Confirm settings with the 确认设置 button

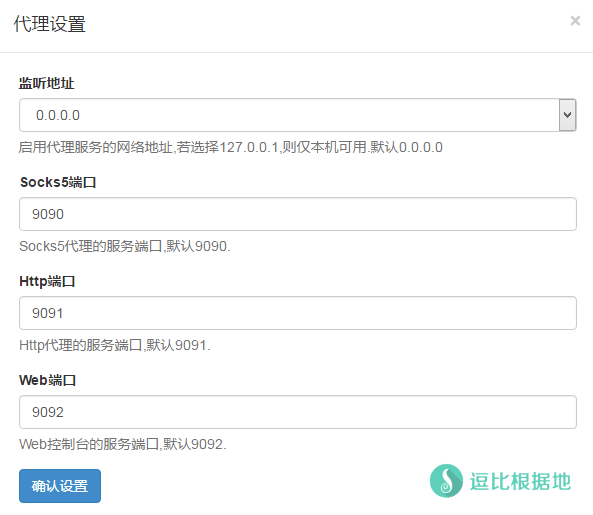(x=60, y=486)
